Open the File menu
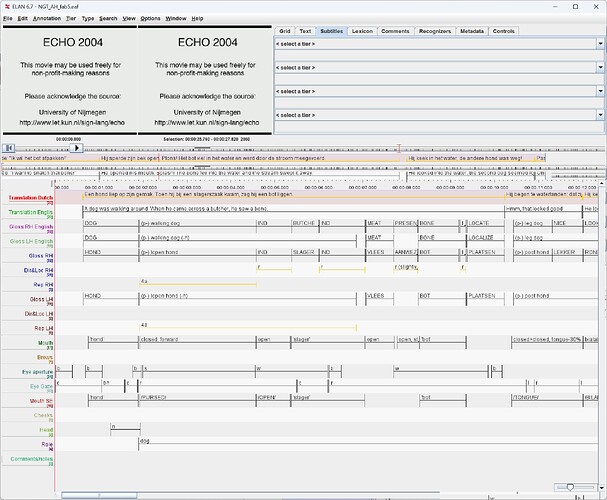This screenshot has width=607, height=500. (x=8, y=19)
